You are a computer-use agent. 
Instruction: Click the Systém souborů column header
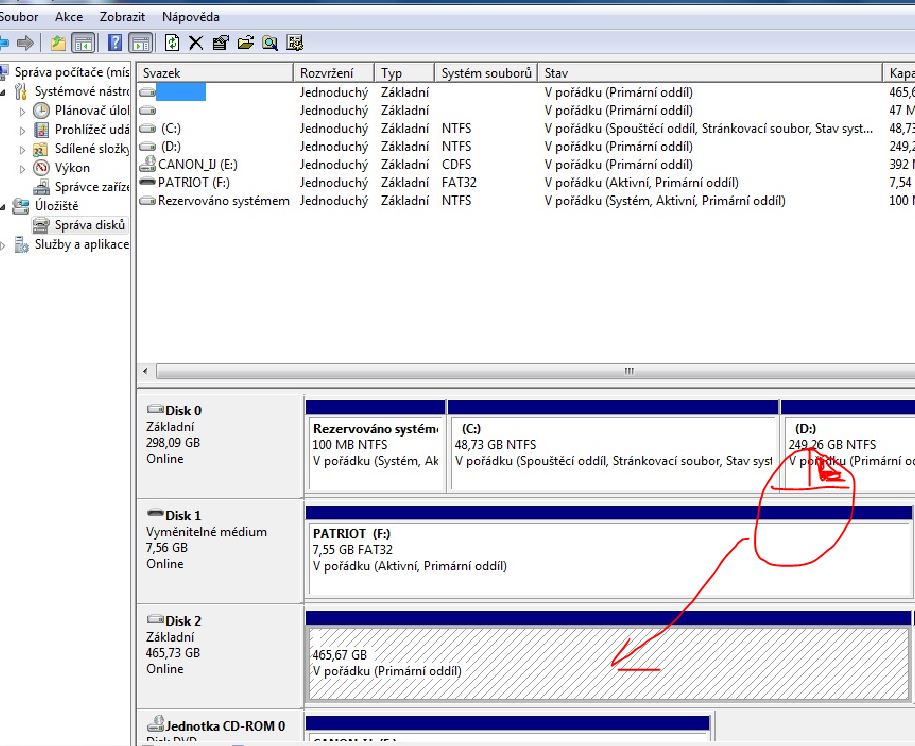click(x=486, y=73)
